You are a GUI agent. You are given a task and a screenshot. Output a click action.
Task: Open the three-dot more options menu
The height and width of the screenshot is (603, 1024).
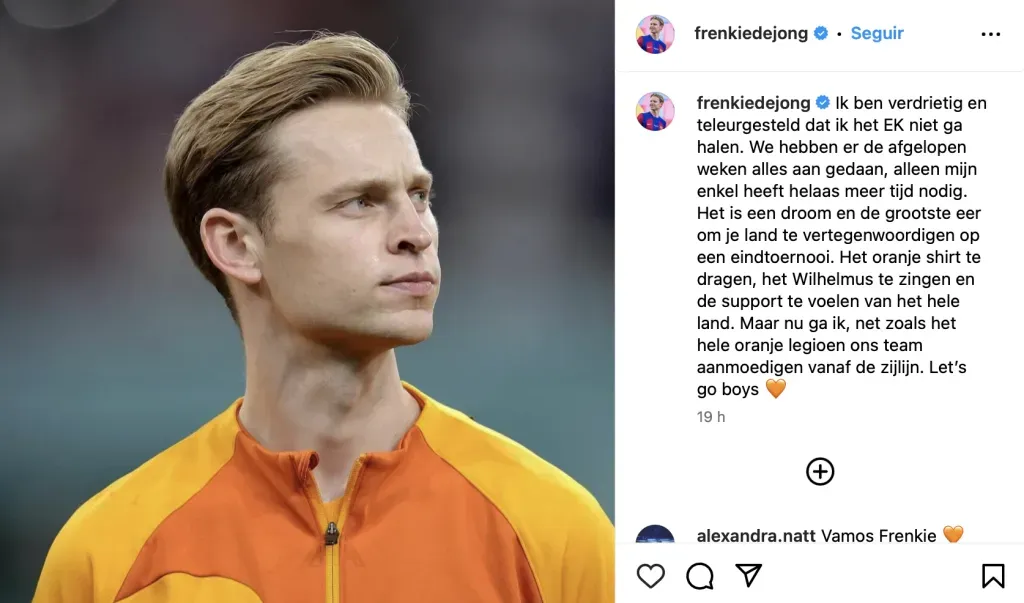pyautogui.click(x=990, y=34)
